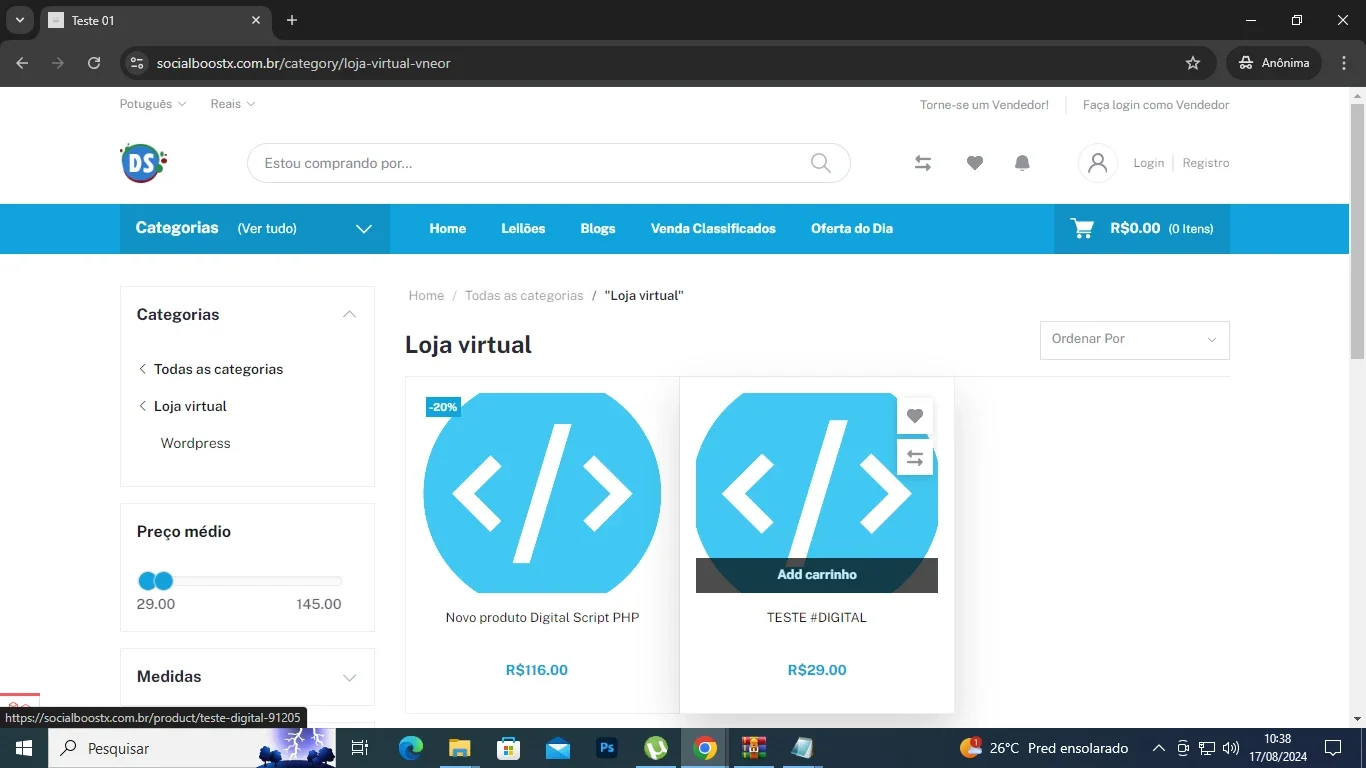Launch Microsoft Edge from taskbar
The height and width of the screenshot is (768, 1366).
(x=411, y=748)
